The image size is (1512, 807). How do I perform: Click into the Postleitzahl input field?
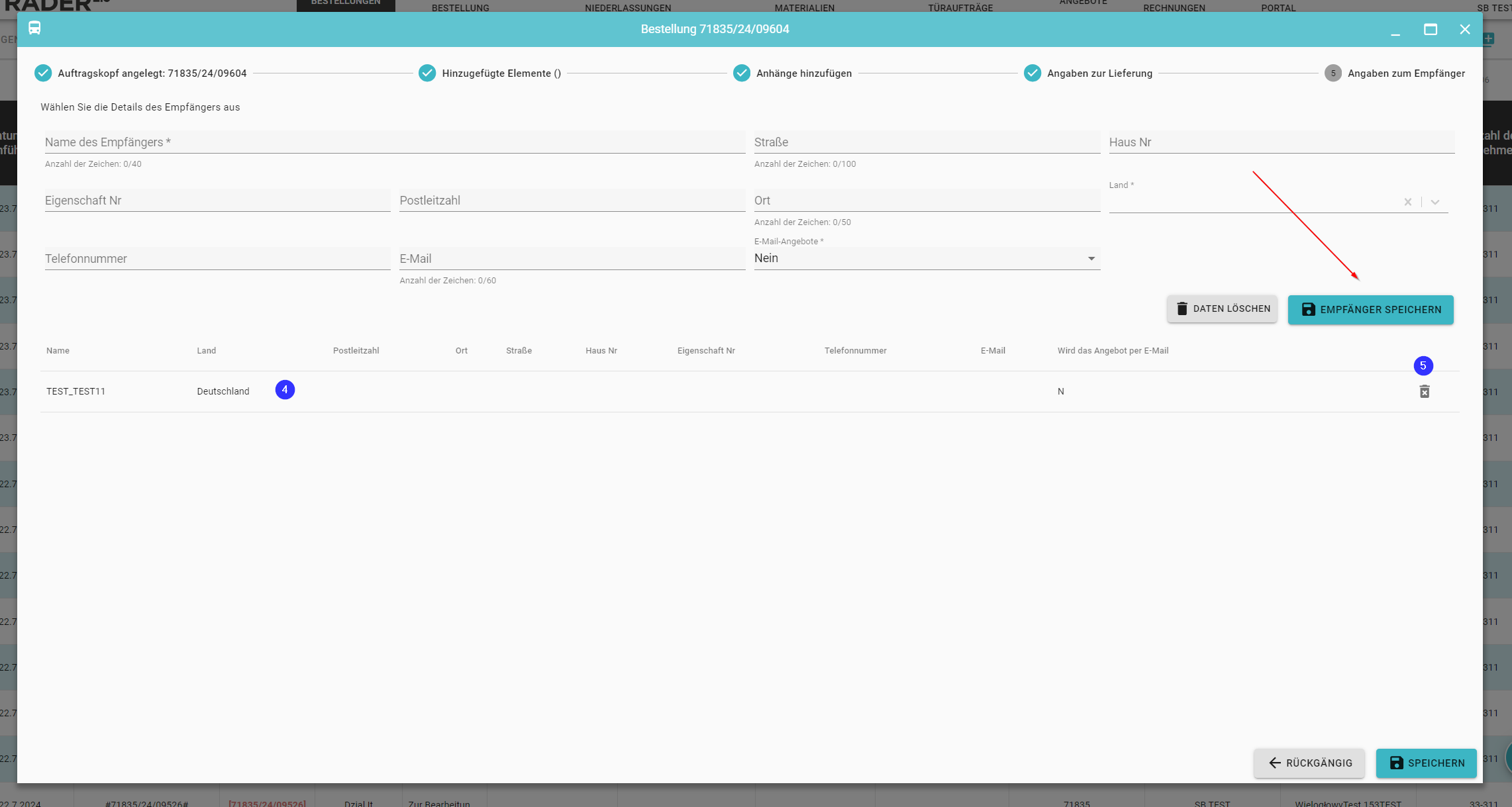(x=572, y=201)
